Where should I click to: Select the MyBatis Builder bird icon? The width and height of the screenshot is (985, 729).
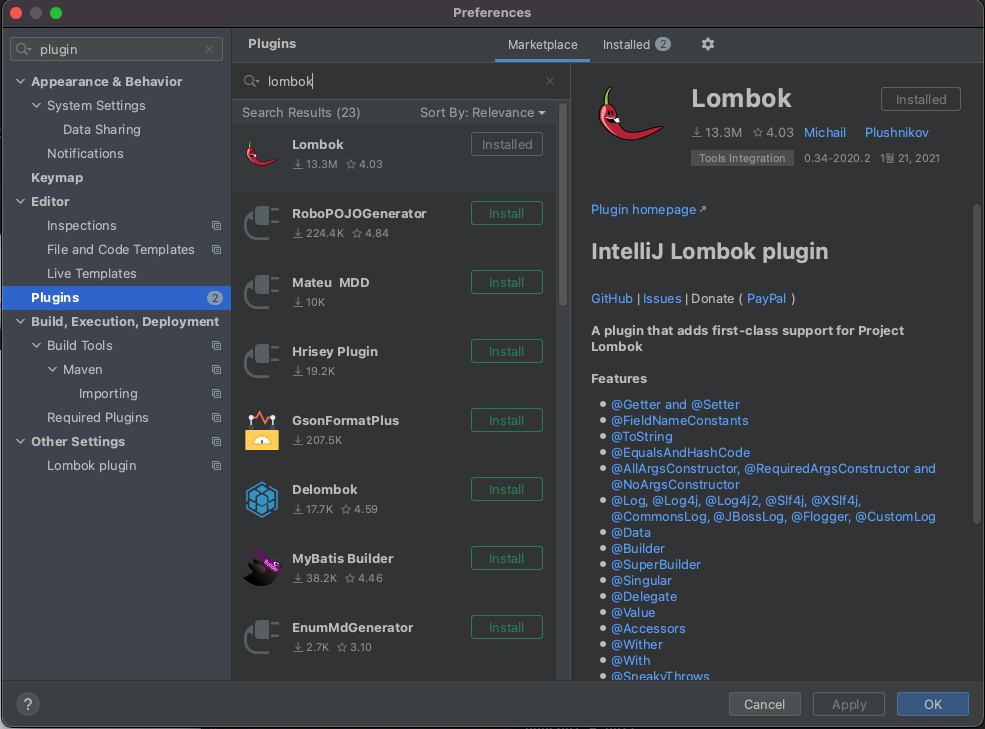coord(261,567)
